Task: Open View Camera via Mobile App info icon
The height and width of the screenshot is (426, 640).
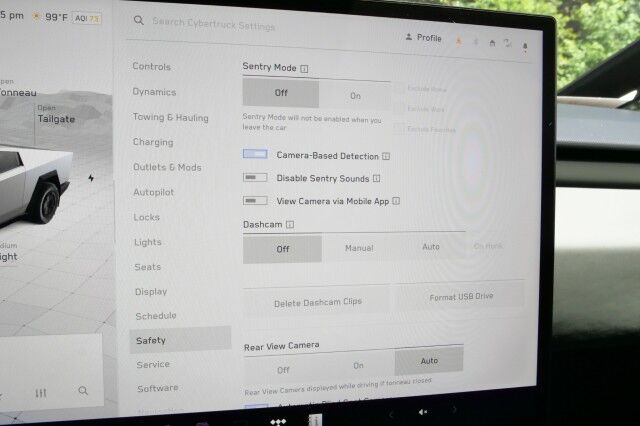Action: pos(396,201)
